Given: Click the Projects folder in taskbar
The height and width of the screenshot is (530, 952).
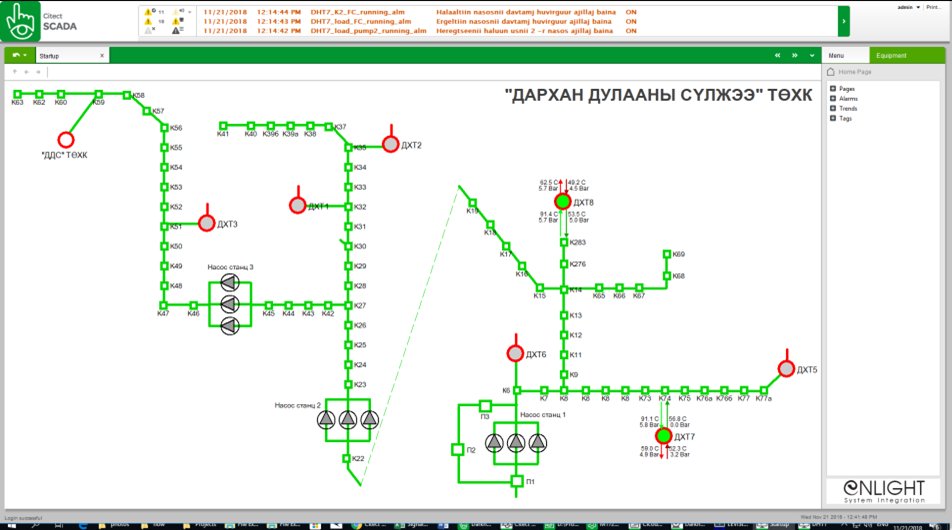Looking at the screenshot, I should tap(201, 525).
